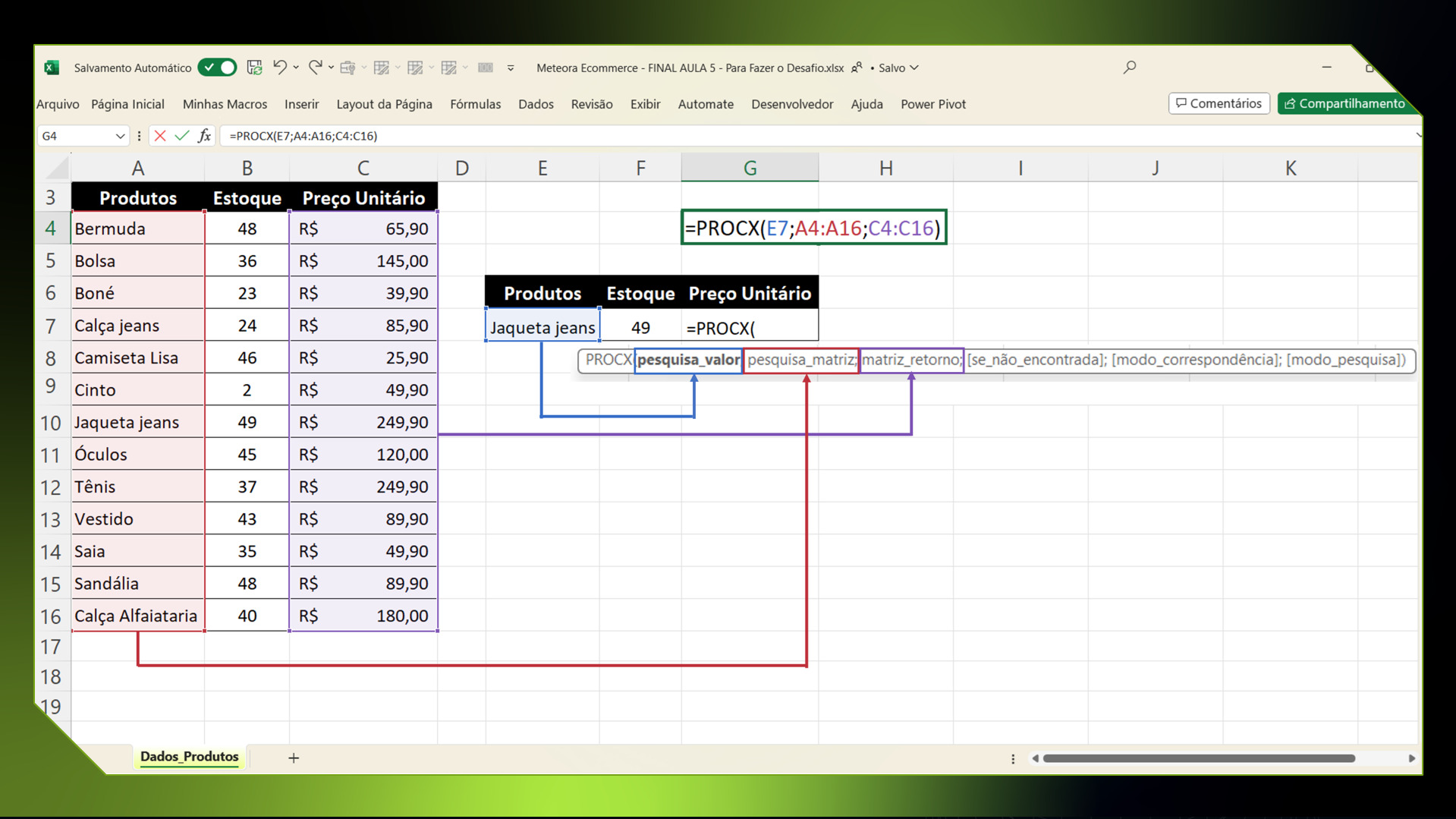Click the three-dot handle beside Name Box
Viewport: 1456px width, 819px height.
tap(139, 136)
